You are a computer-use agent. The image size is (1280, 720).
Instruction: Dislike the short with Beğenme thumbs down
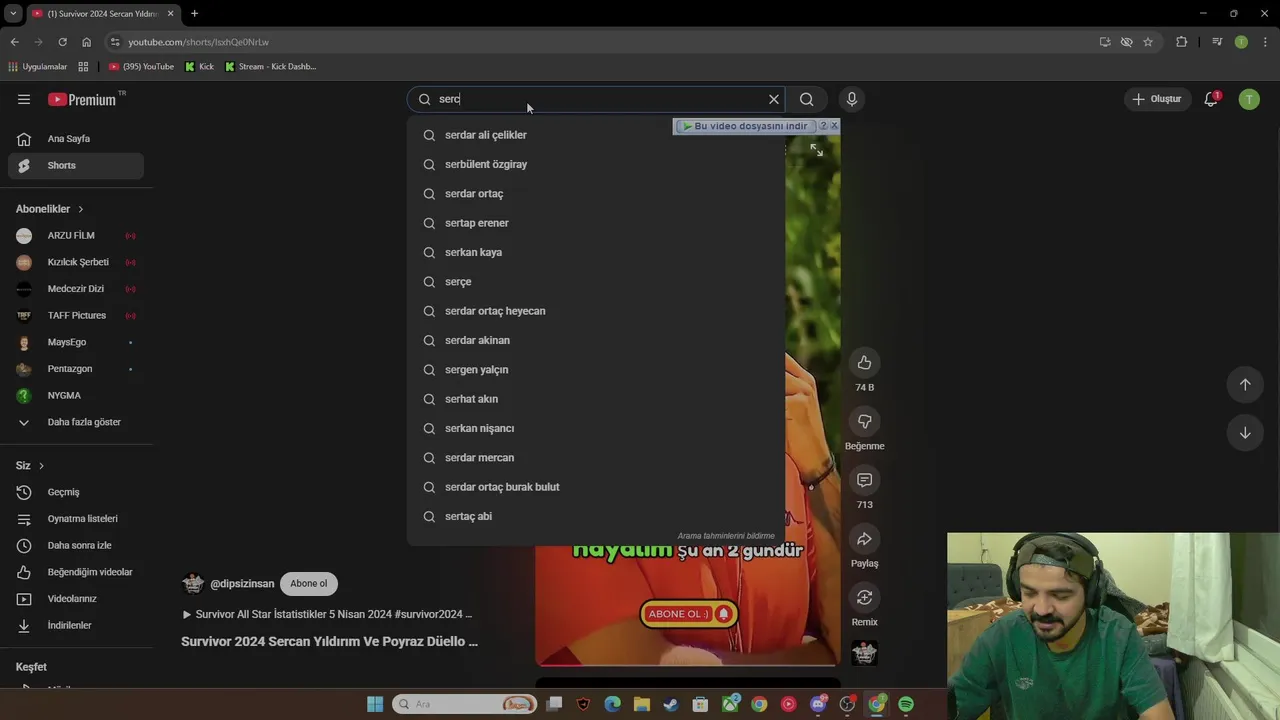point(864,422)
